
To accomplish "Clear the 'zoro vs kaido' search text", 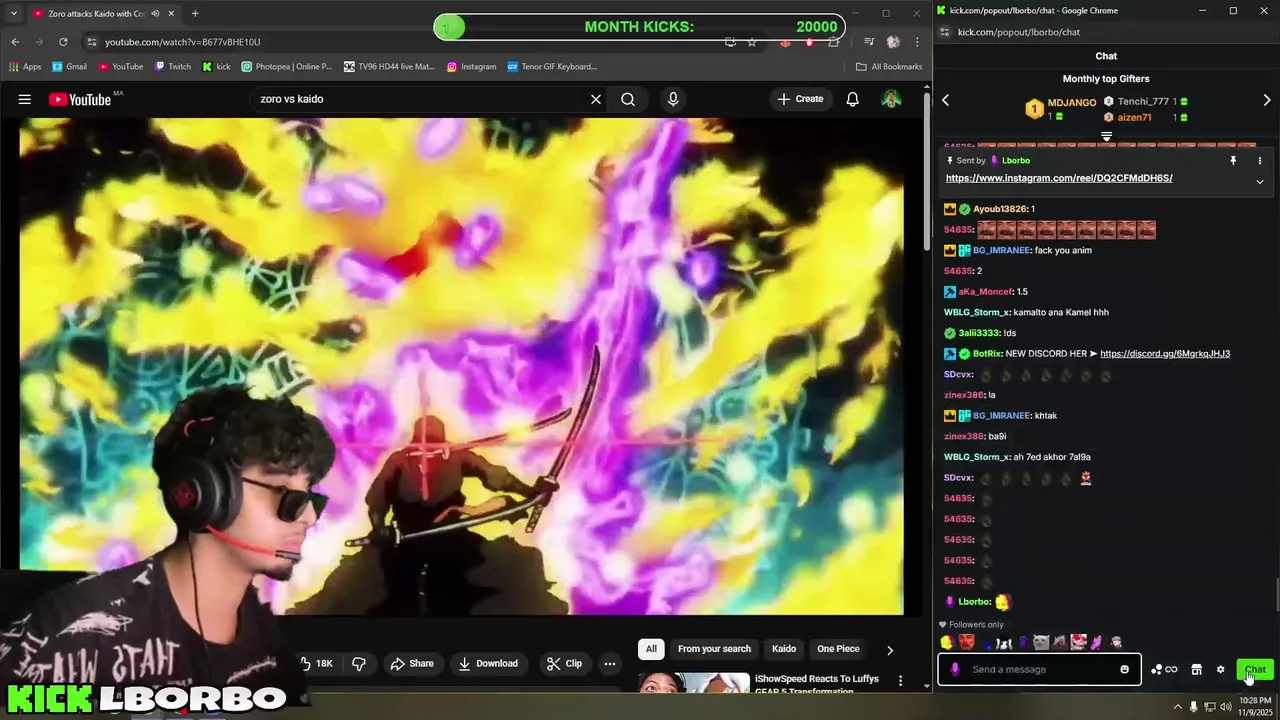I will [596, 99].
